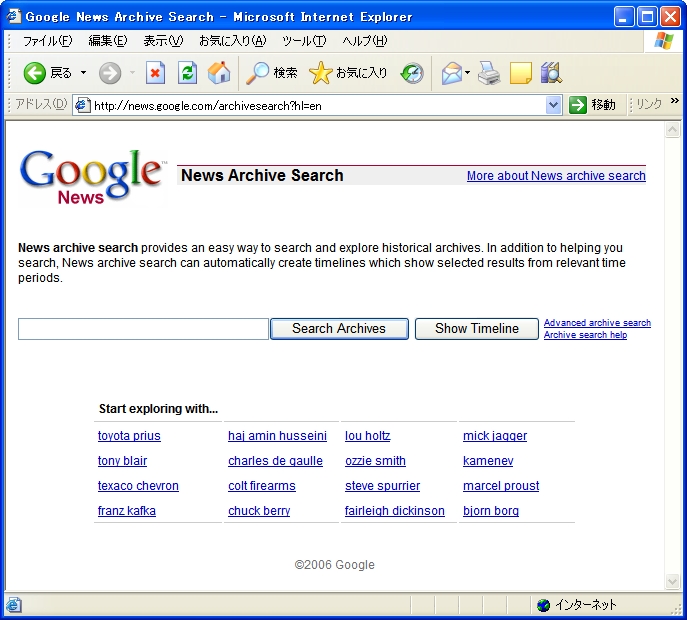The width and height of the screenshot is (687, 620).
Task: Click the address URL field
Action: (317, 106)
